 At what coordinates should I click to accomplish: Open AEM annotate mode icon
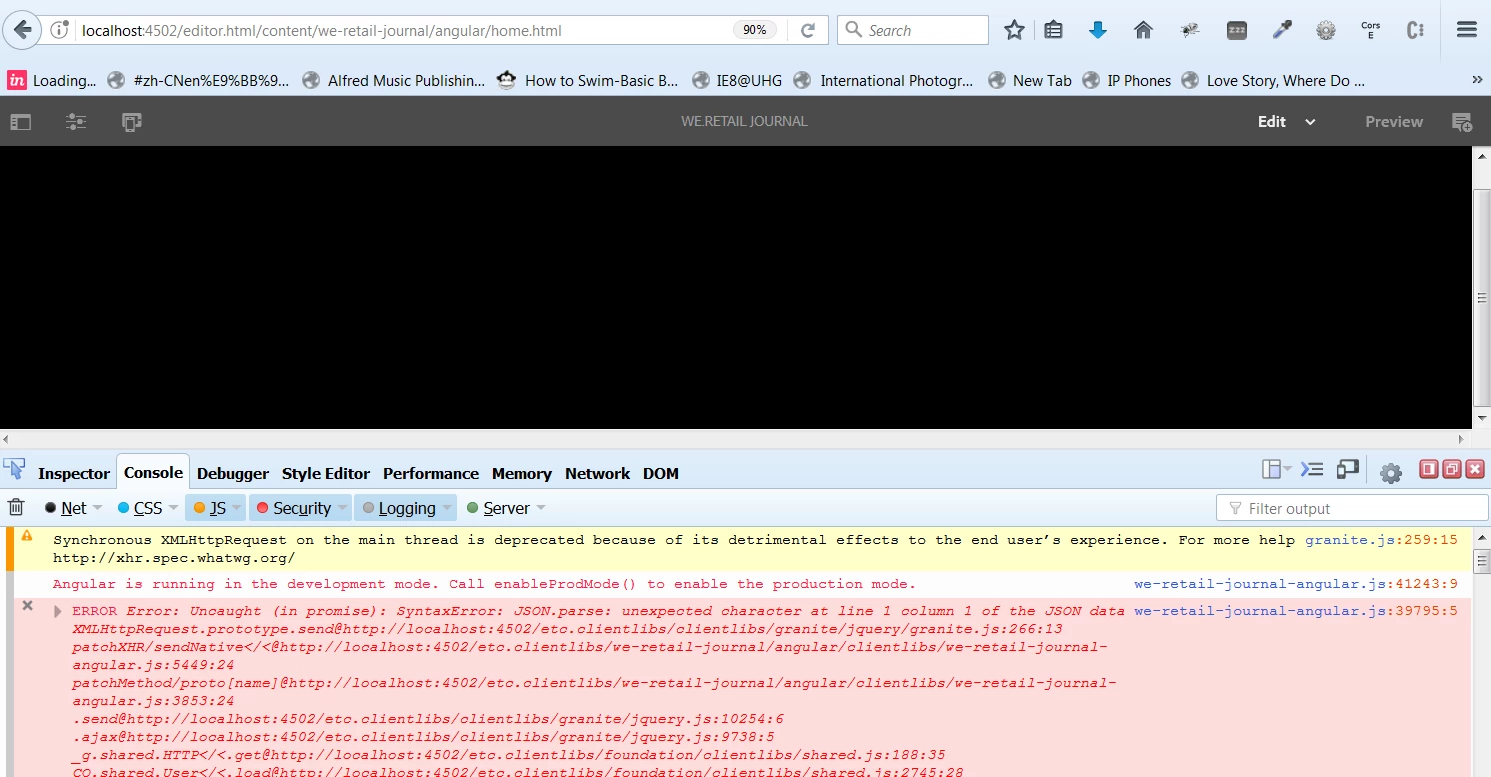point(1462,122)
